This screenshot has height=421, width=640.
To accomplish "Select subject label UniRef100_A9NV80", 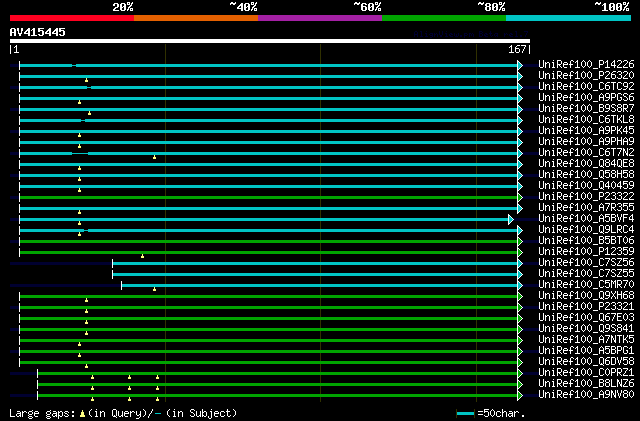I will click(586, 395).
